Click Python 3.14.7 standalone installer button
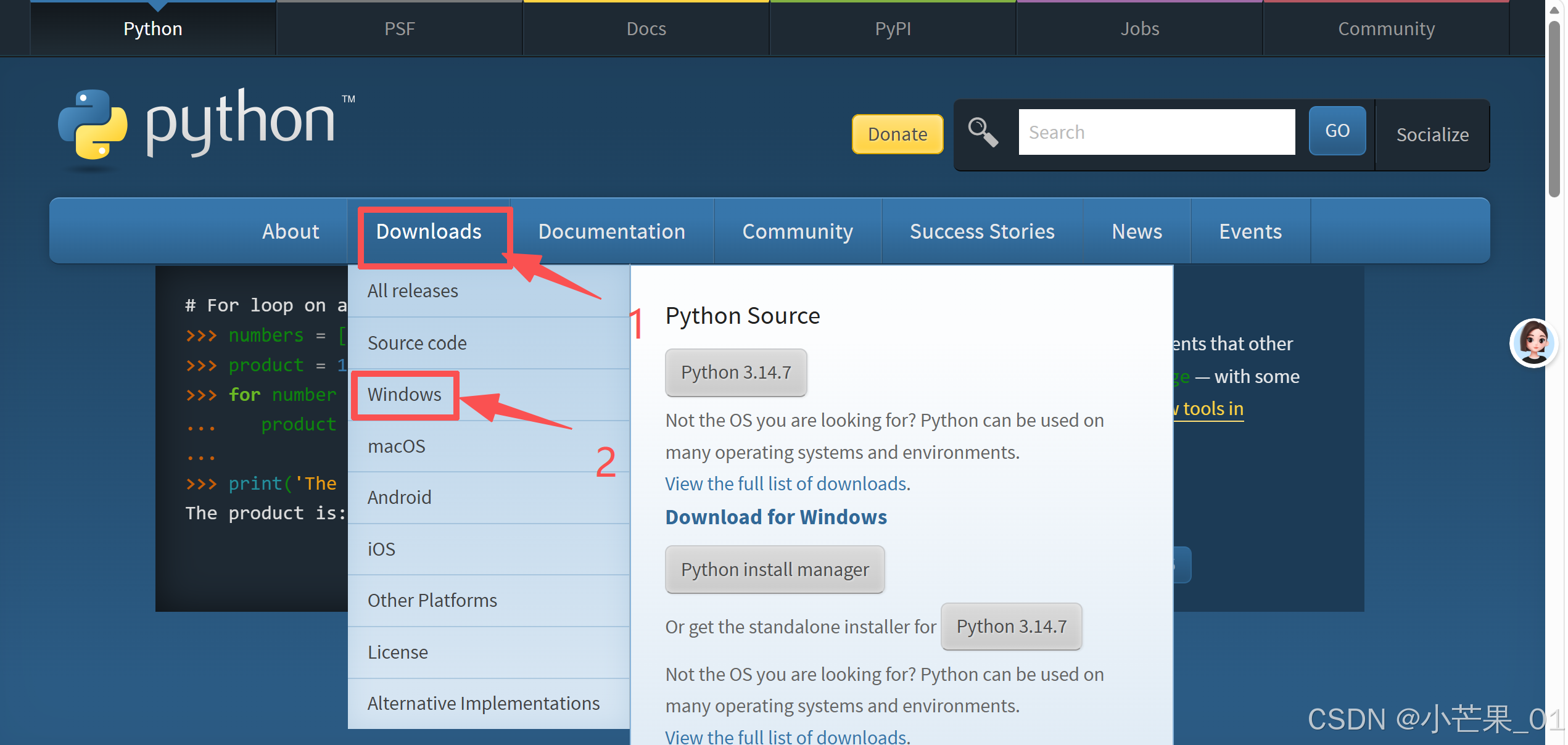This screenshot has height=745, width=1568. (x=1012, y=627)
